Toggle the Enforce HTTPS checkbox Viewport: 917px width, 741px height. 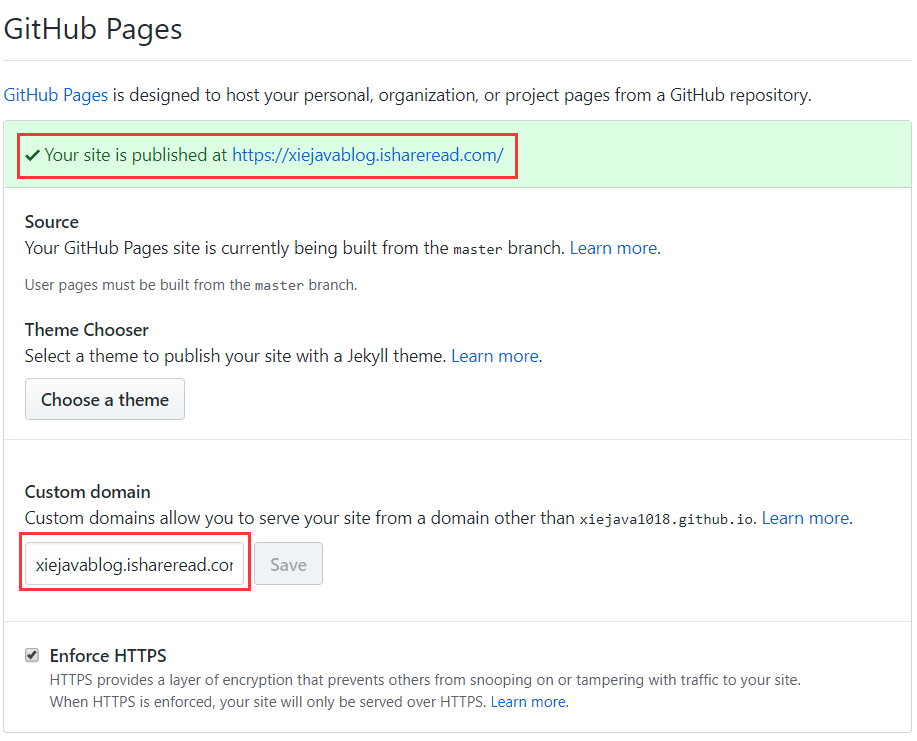32,655
